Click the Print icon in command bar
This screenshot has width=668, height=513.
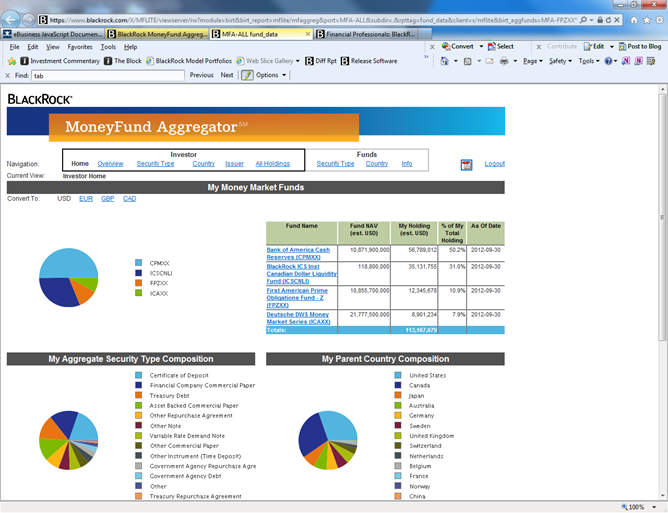tap(504, 61)
